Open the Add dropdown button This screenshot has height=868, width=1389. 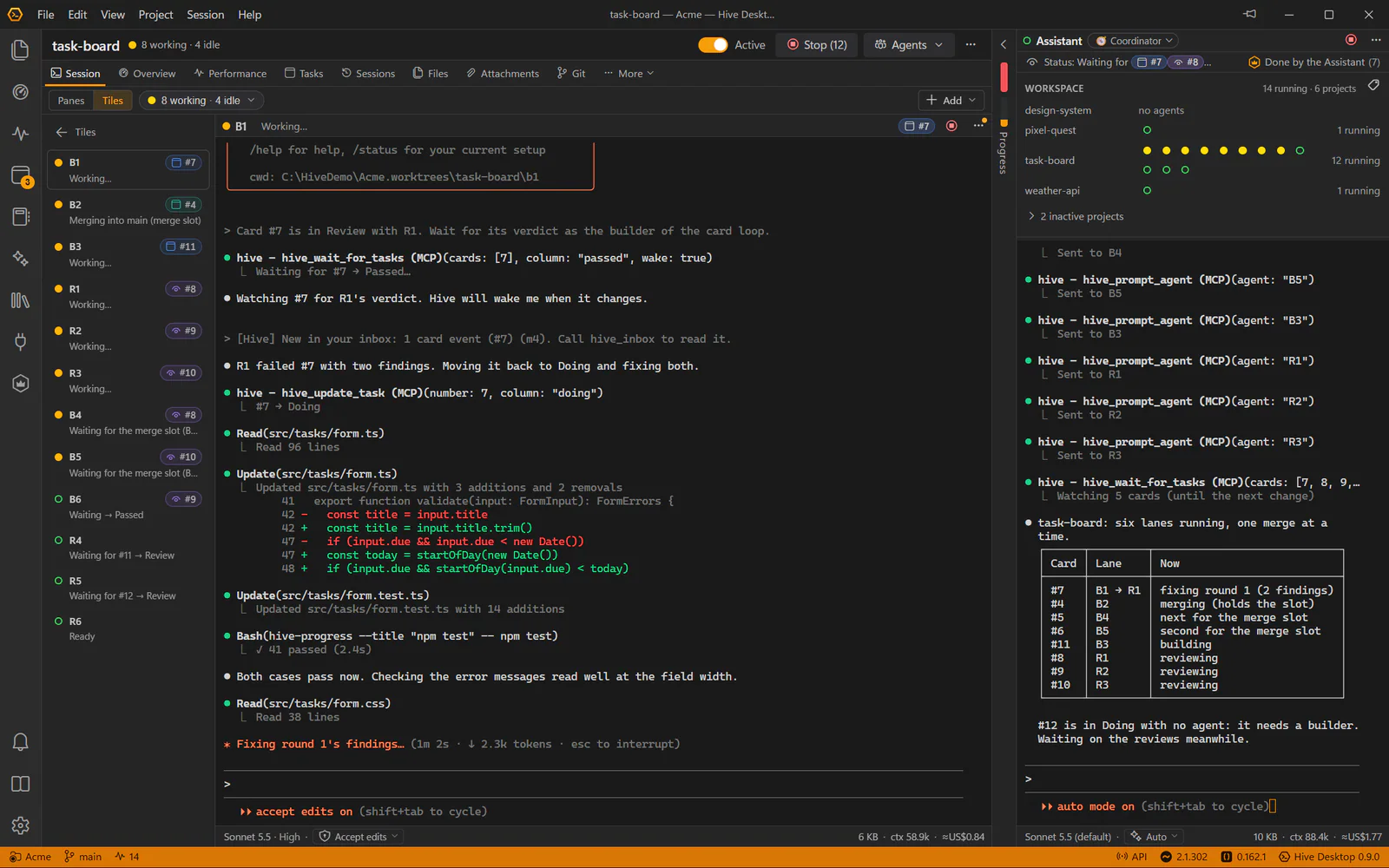coord(951,101)
